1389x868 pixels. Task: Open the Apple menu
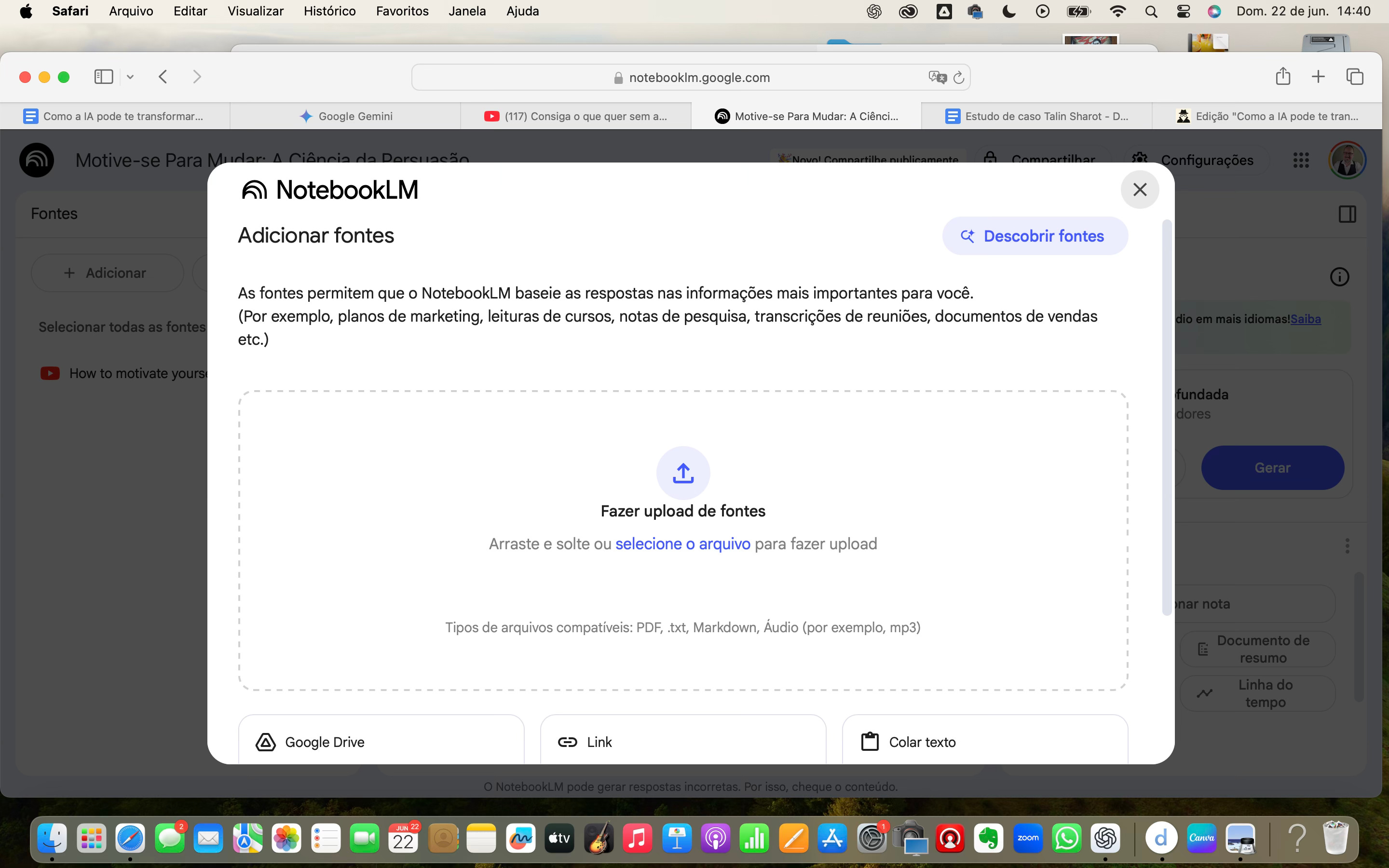26,11
